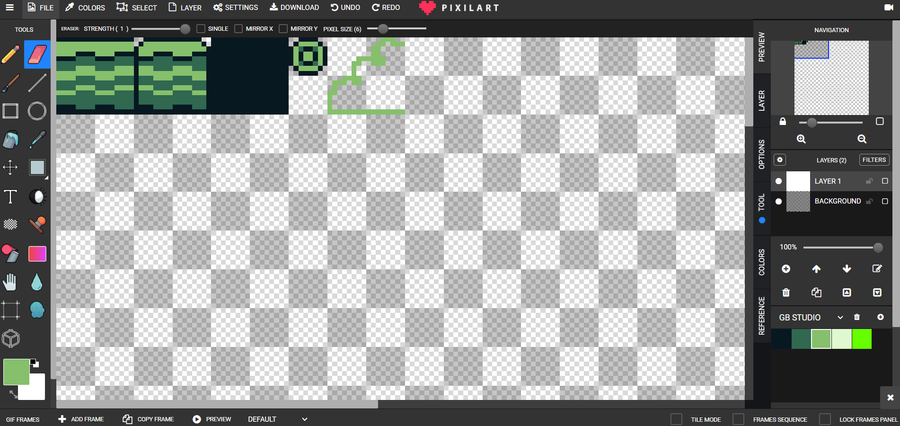
Task: Select the 3D cube tool
Action: (10, 339)
